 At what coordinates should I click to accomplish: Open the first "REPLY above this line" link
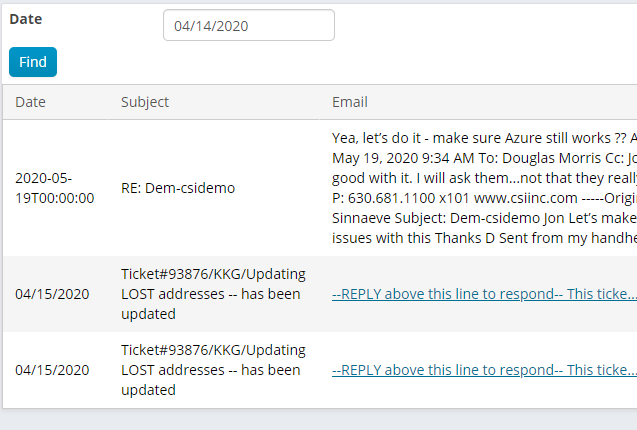483,294
